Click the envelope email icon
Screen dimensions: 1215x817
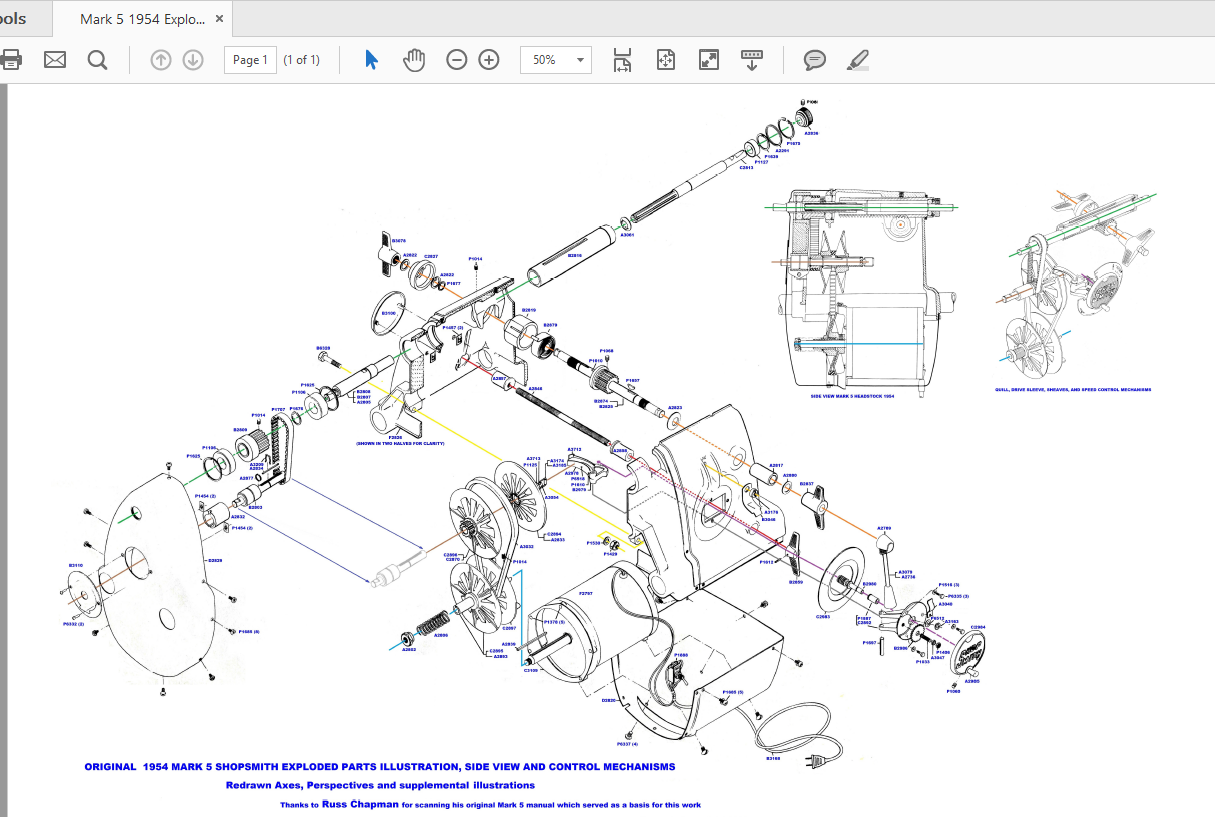tap(55, 60)
